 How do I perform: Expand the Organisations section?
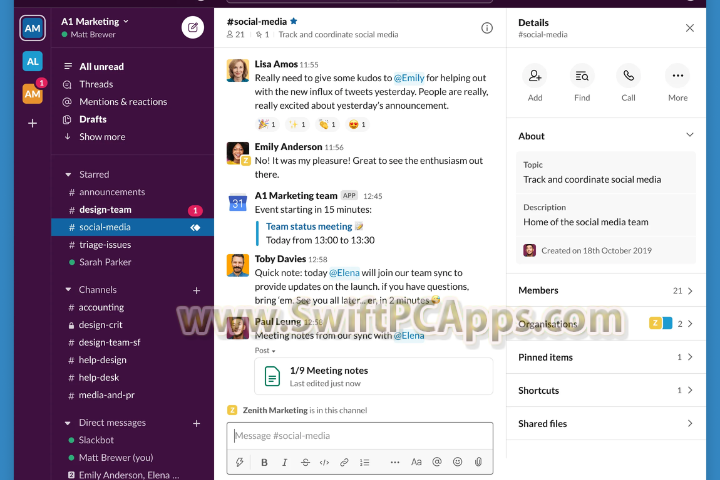click(x=606, y=324)
